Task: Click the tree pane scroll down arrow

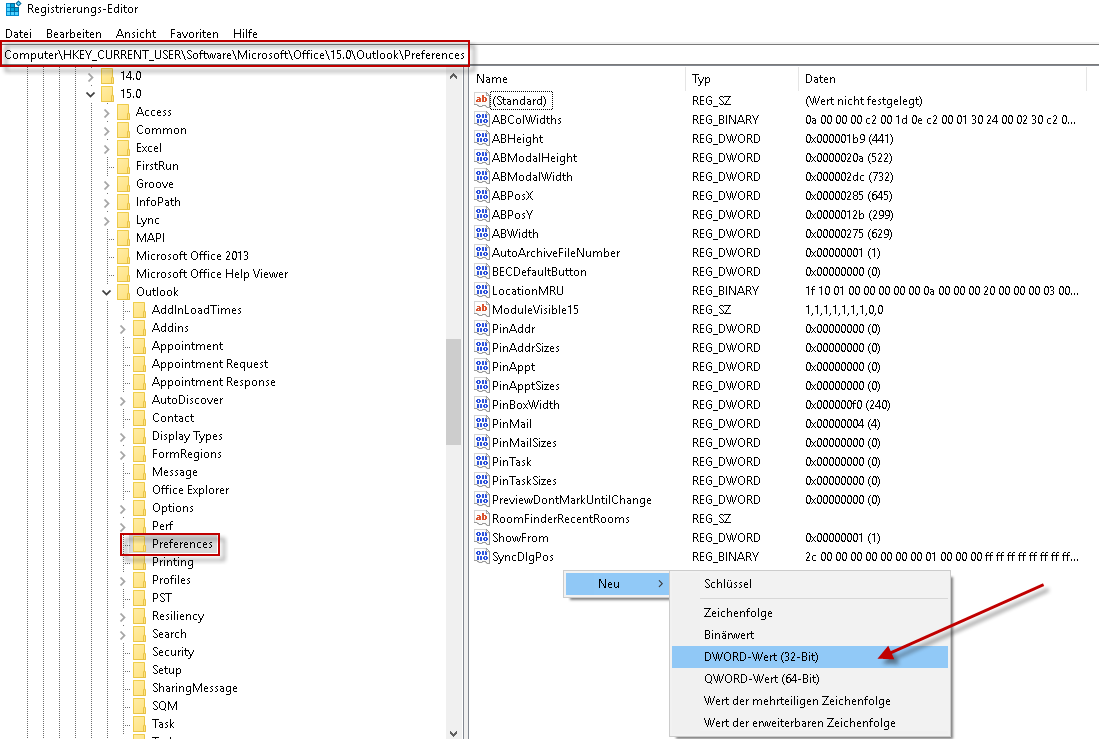Action: tap(453, 733)
